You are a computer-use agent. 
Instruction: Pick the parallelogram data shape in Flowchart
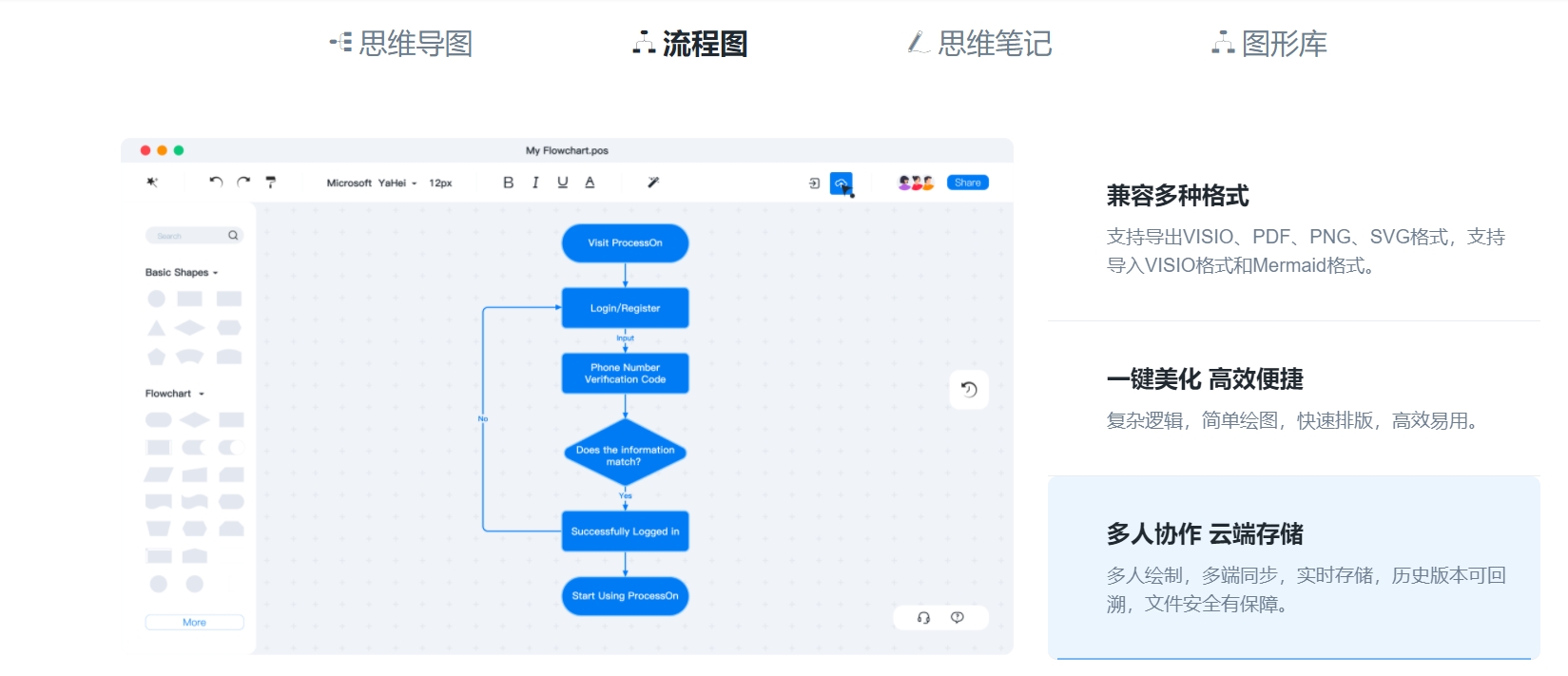158,474
